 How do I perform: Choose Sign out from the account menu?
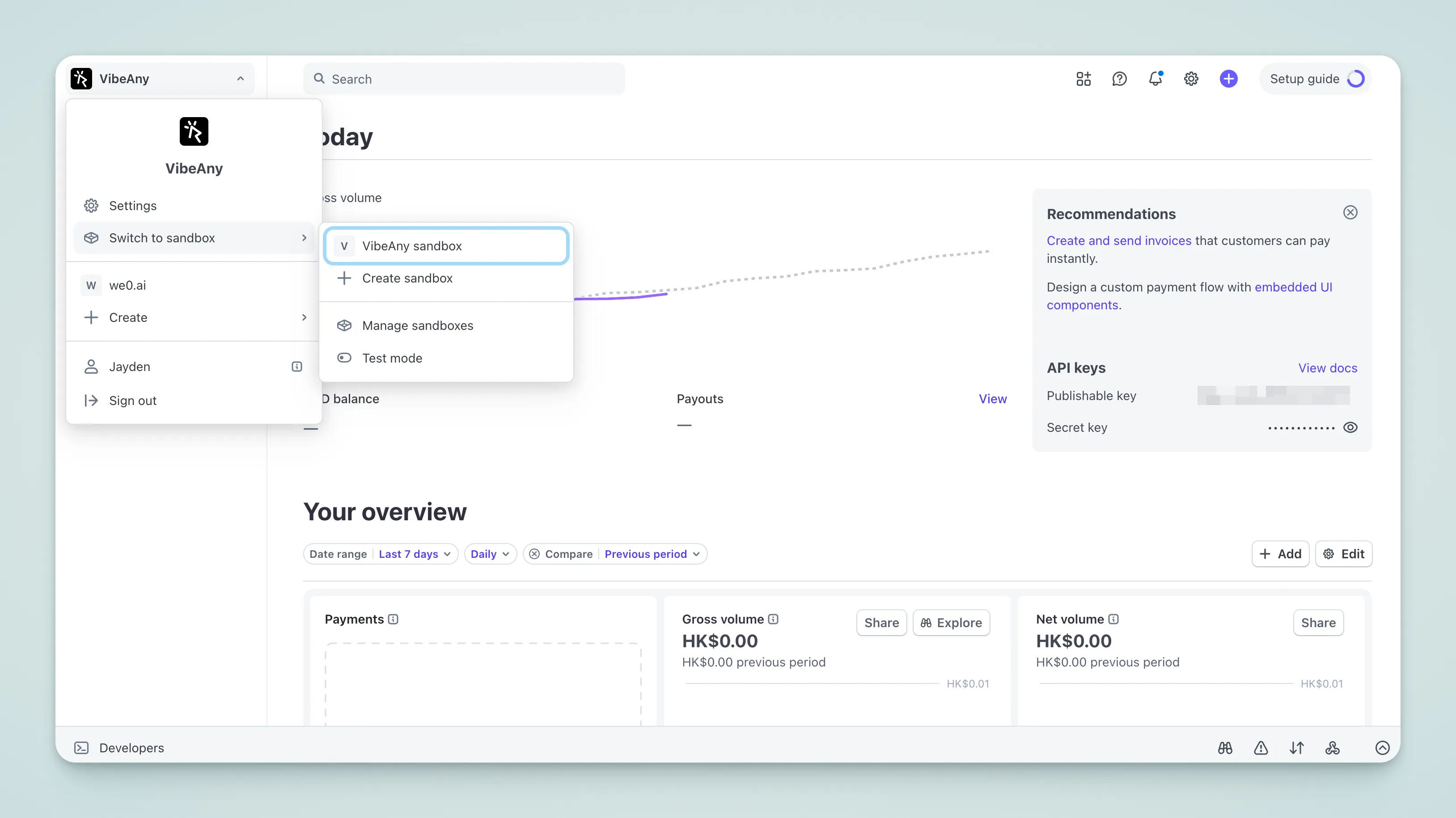tap(132, 401)
